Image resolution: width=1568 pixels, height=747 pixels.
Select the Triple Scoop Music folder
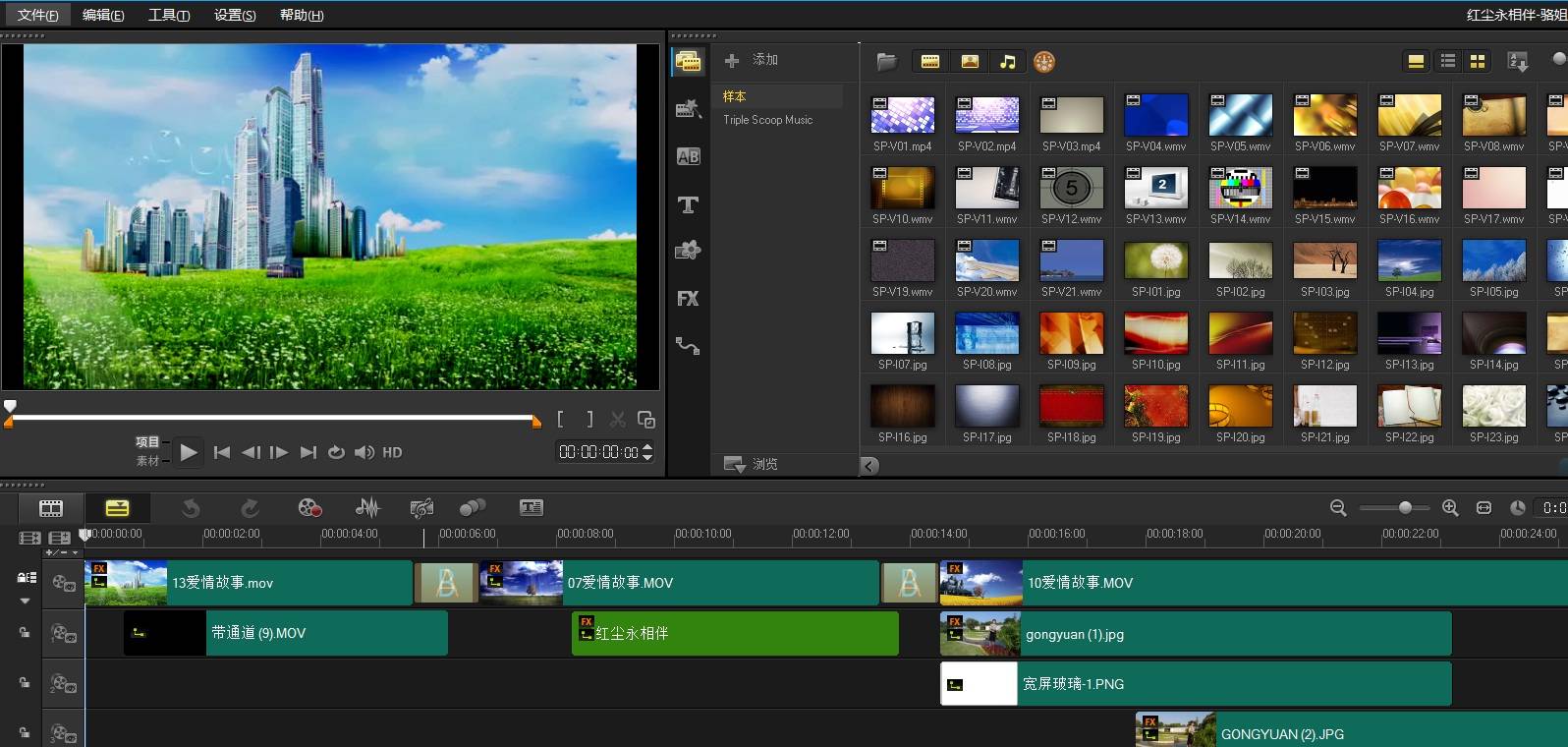click(x=768, y=120)
